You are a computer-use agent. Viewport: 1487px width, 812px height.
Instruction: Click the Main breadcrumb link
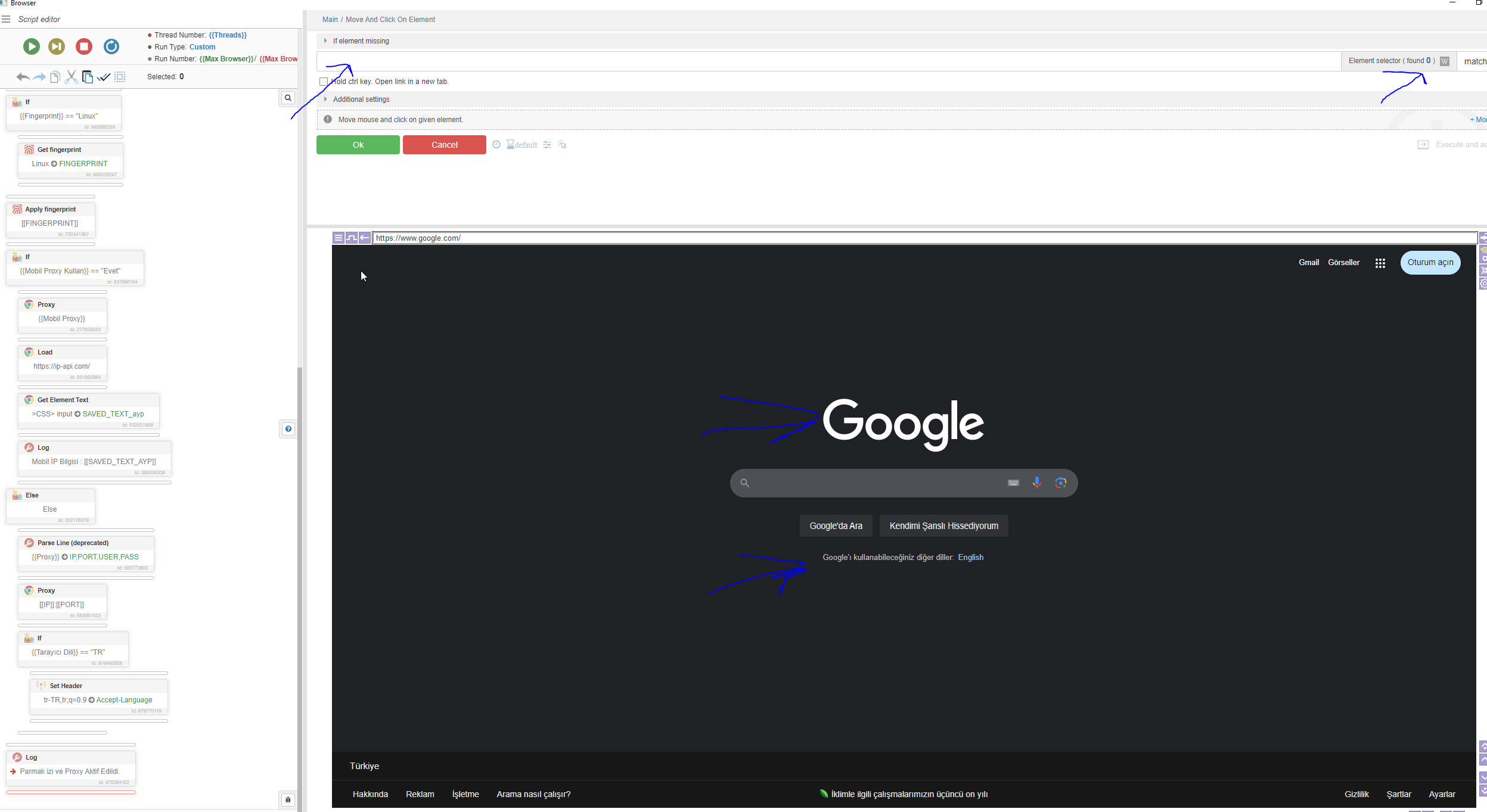coord(330,20)
